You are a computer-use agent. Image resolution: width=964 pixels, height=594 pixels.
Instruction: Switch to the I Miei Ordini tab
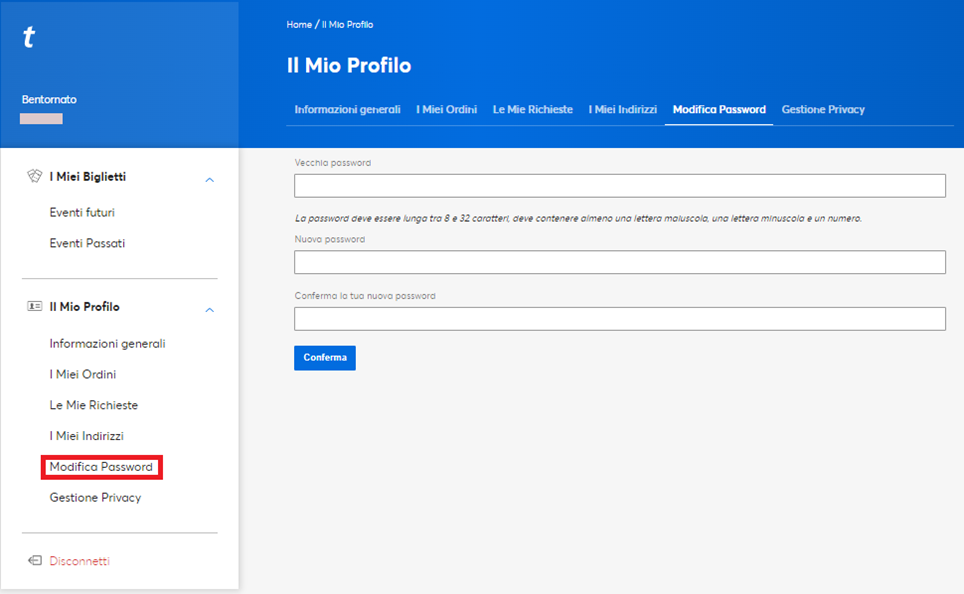446,110
